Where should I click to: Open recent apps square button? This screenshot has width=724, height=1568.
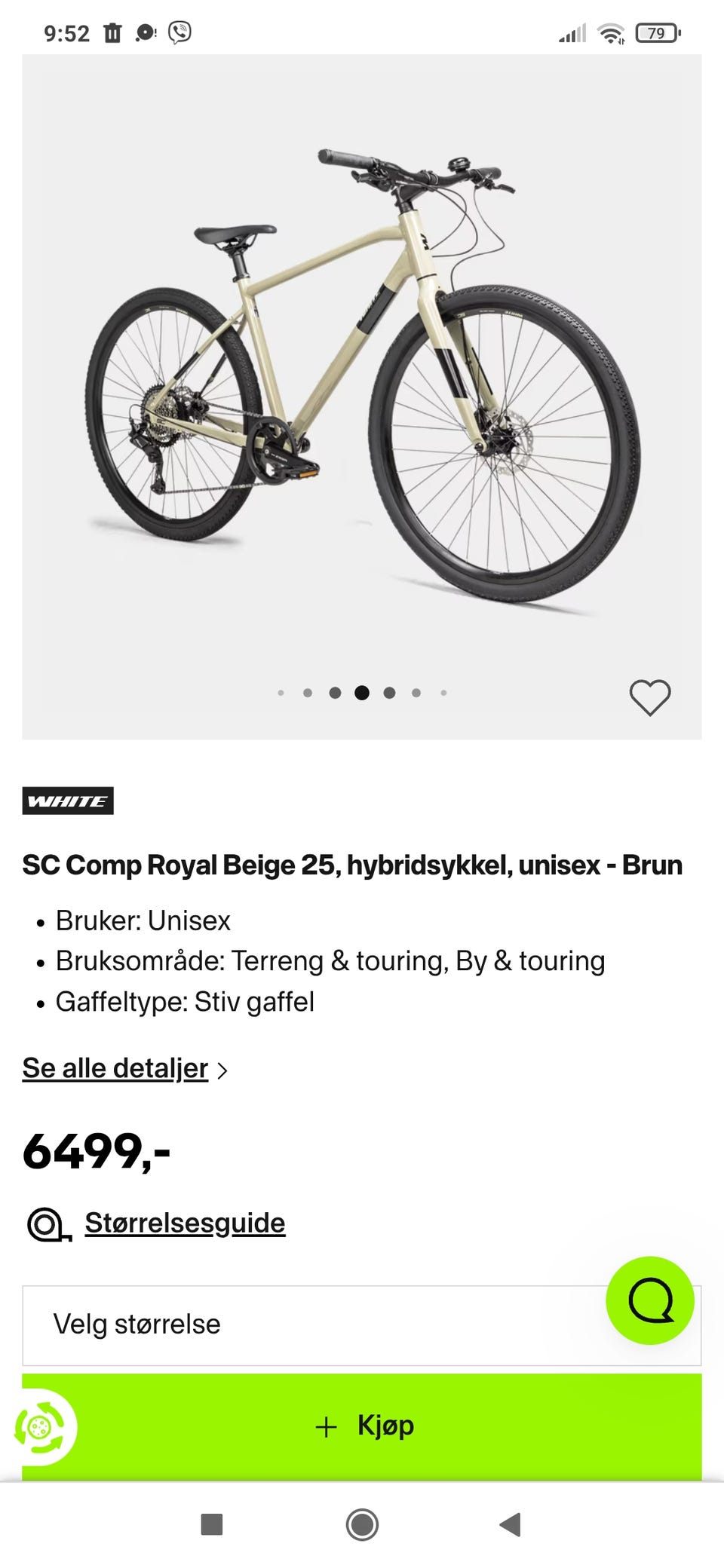point(212,1524)
